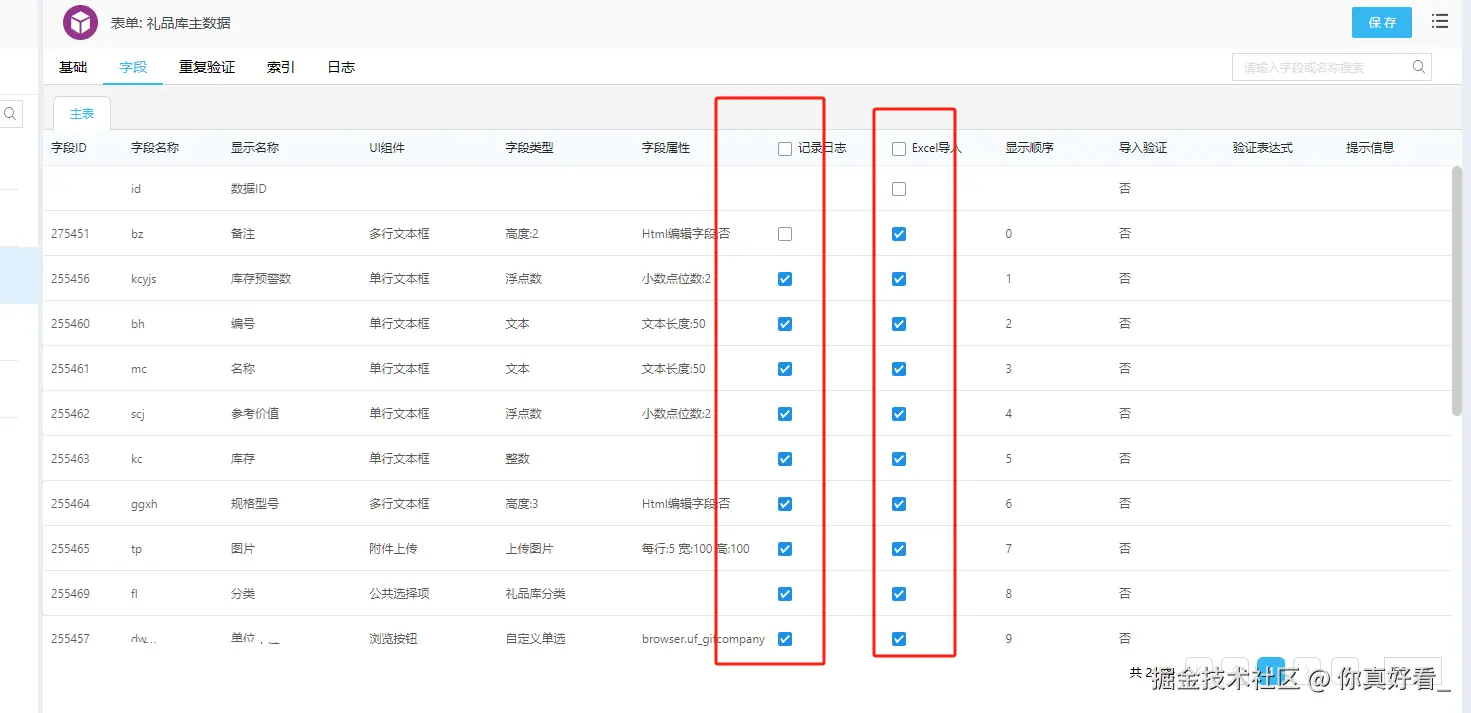This screenshot has height=713, width=1471.
Task: Toggle 记录日志 for the kc 库存 row
Action: pos(785,459)
